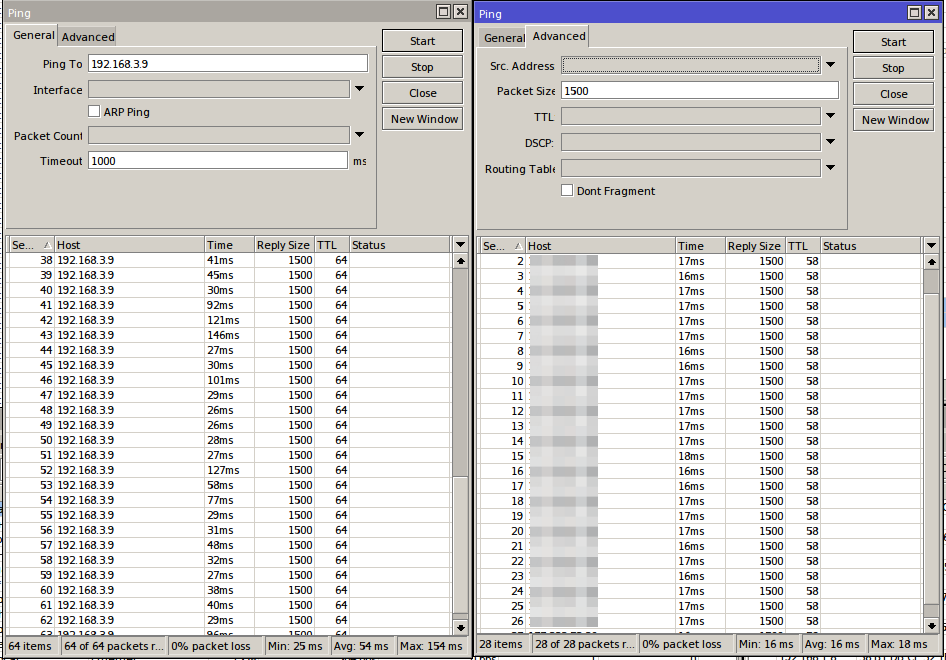Switch to General tab in right window

click(504, 38)
